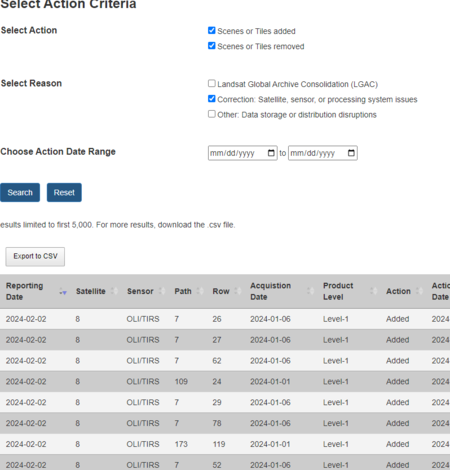The height and width of the screenshot is (470, 450).
Task: Click the start date input field
Action: 243,153
